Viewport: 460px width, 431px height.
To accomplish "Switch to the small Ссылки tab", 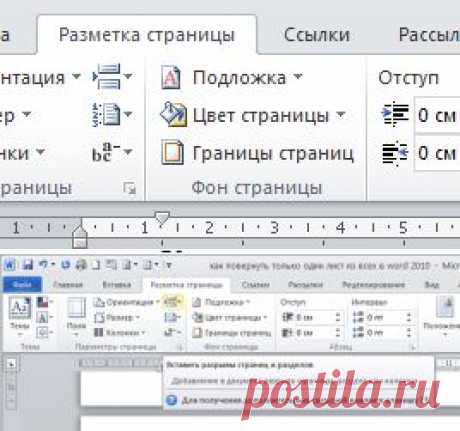I will click(255, 285).
